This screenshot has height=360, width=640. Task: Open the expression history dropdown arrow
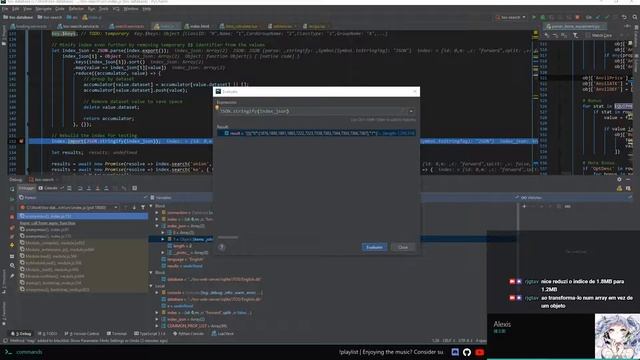(x=411, y=111)
